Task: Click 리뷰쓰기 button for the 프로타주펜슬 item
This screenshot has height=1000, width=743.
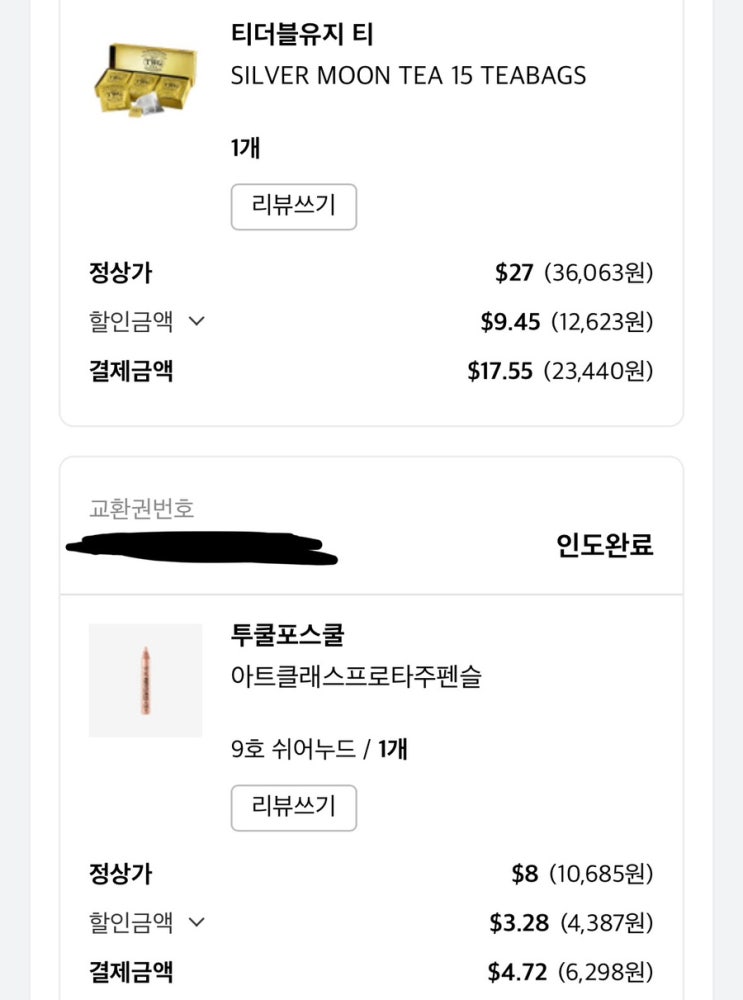Action: pyautogui.click(x=293, y=807)
